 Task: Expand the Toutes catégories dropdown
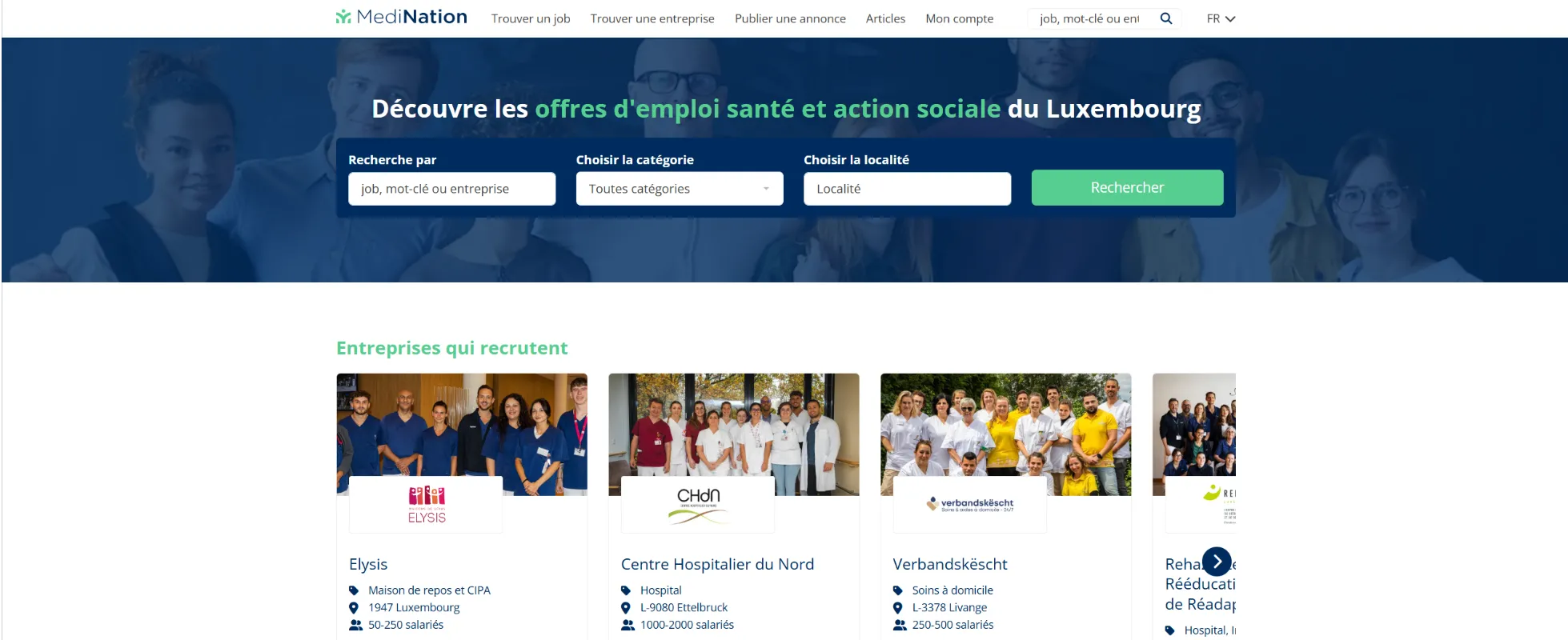(680, 189)
